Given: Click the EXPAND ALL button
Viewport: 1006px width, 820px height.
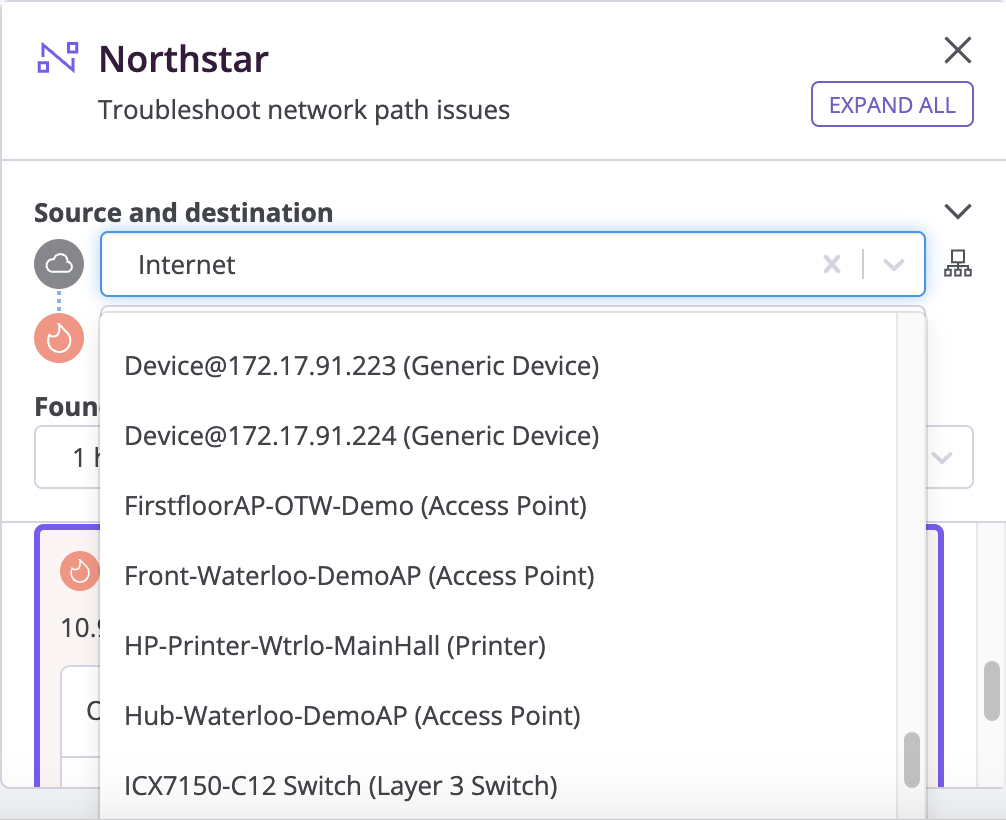Looking at the screenshot, I should click(891, 104).
